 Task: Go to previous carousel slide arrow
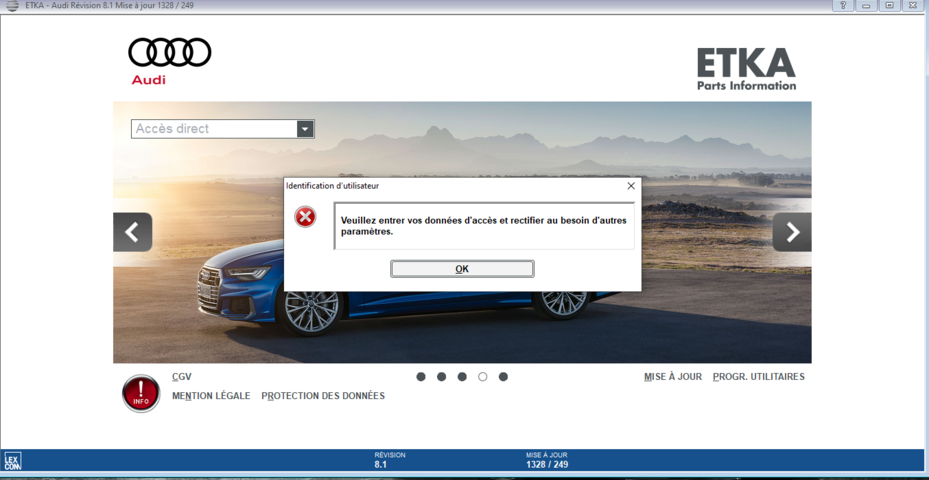tap(133, 232)
